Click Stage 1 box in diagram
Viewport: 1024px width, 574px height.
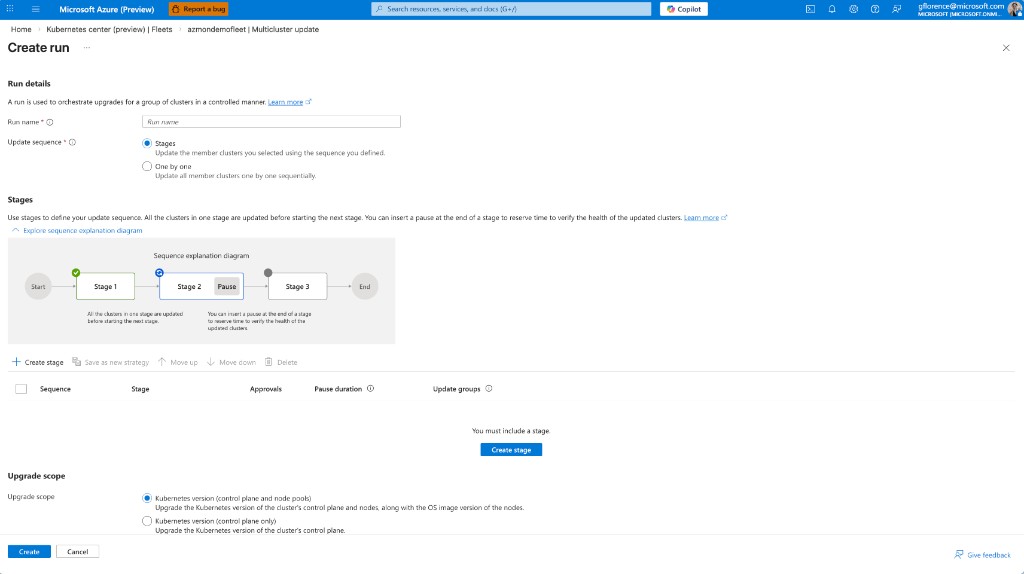tap(105, 286)
